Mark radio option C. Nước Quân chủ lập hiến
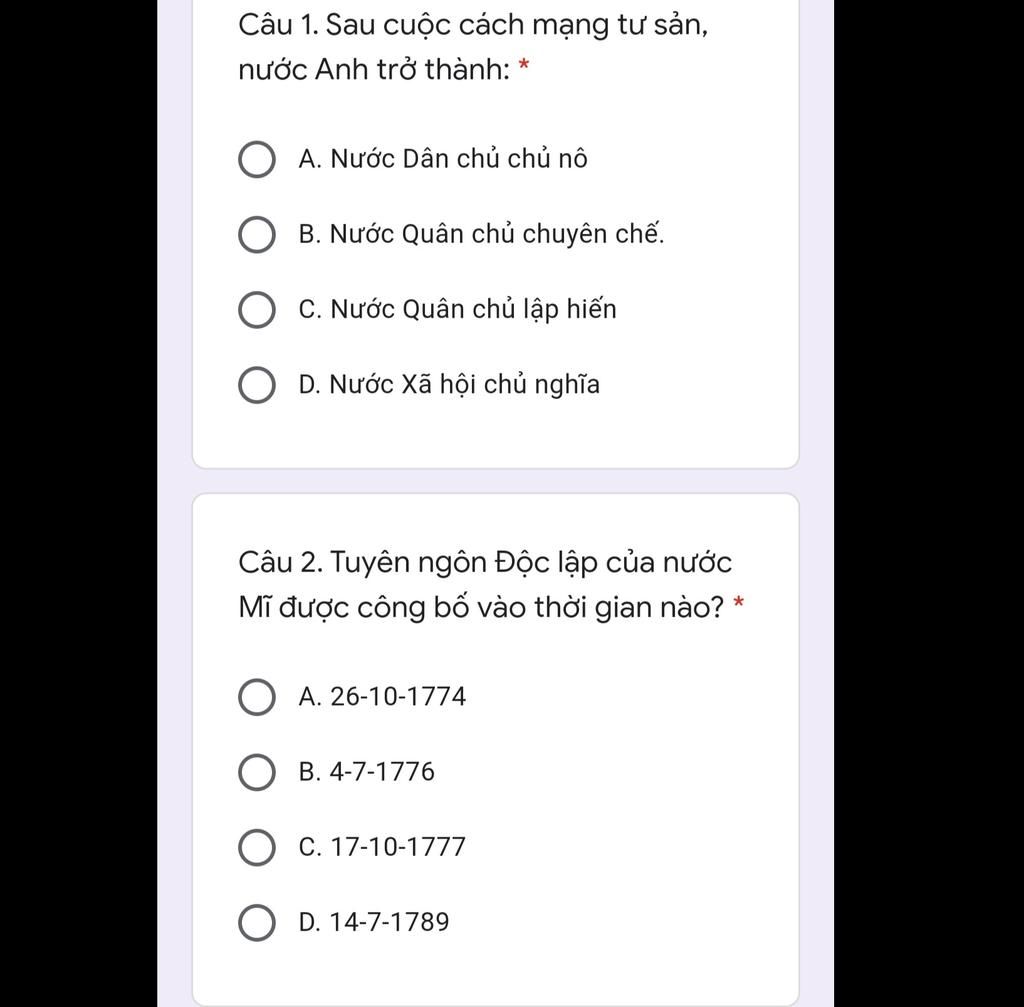This screenshot has height=1007, width=1024. click(257, 310)
